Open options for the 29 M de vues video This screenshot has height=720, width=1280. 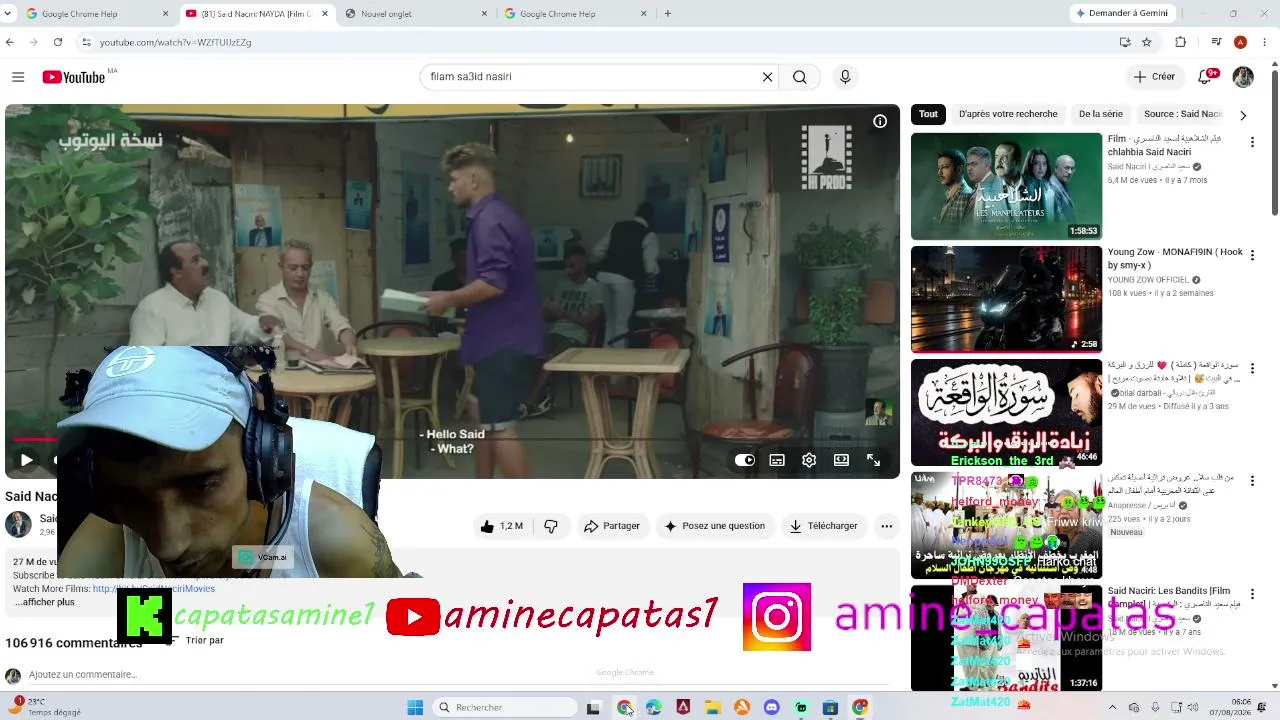1252,368
